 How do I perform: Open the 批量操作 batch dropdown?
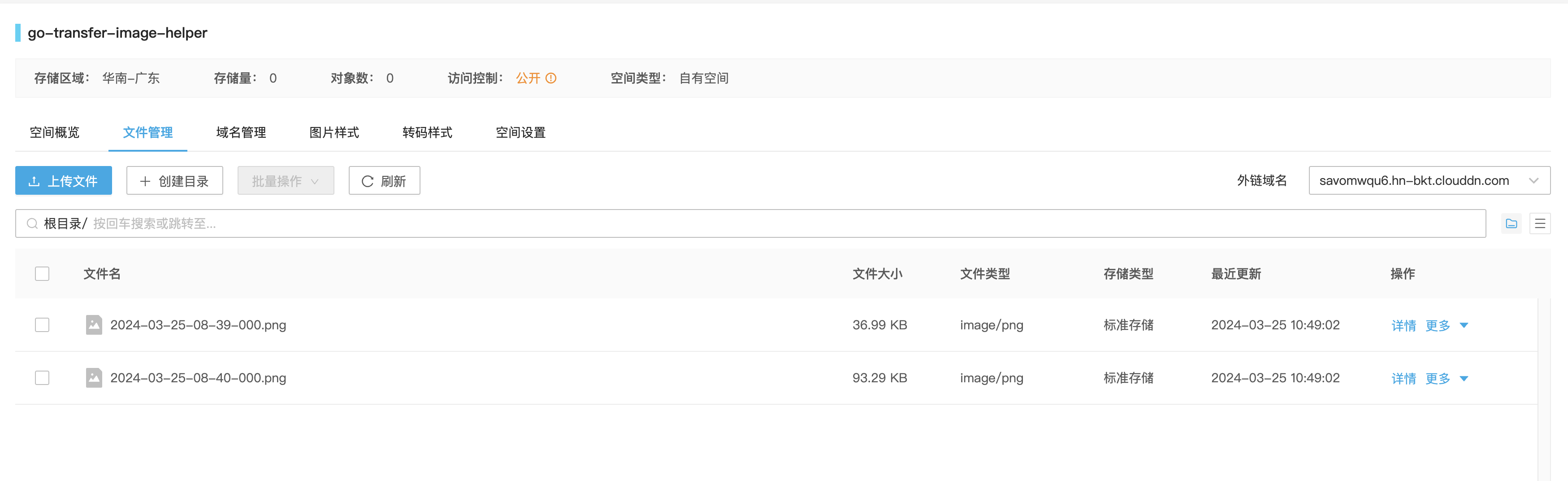[286, 180]
